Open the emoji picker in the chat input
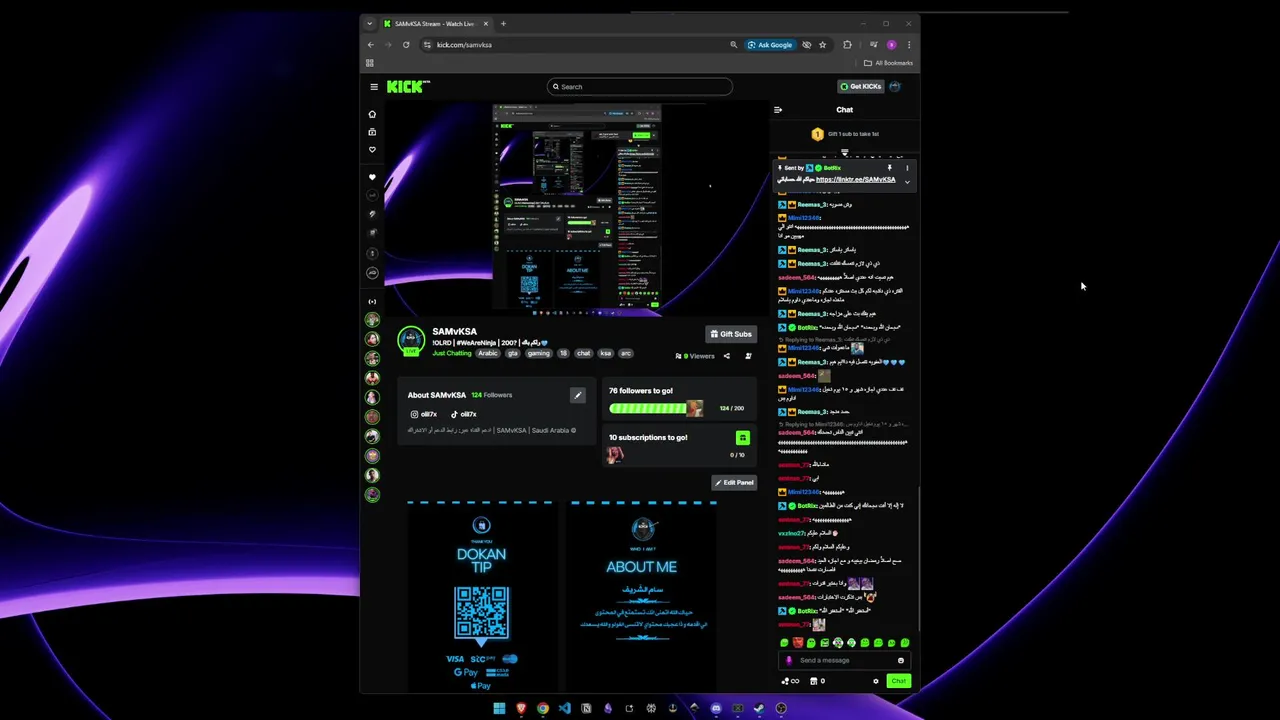The width and height of the screenshot is (1280, 720). (x=901, y=660)
